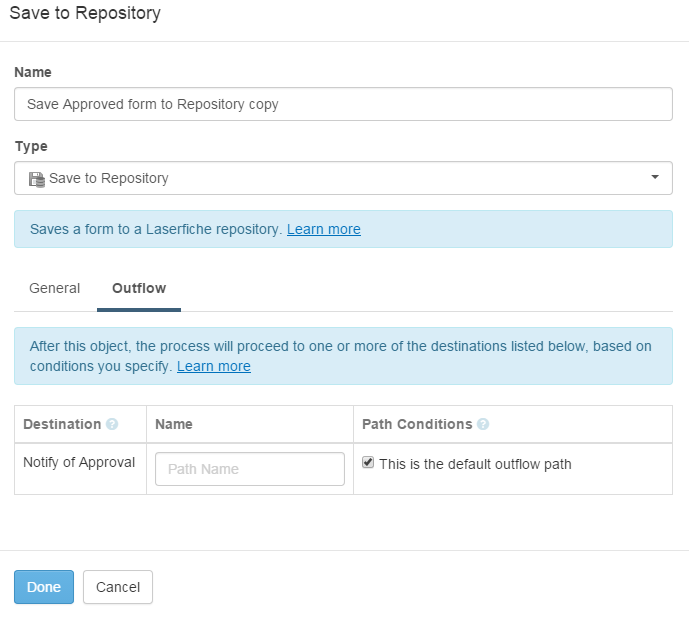The image size is (689, 625).
Task: Click the Type field label
Action: (x=31, y=146)
